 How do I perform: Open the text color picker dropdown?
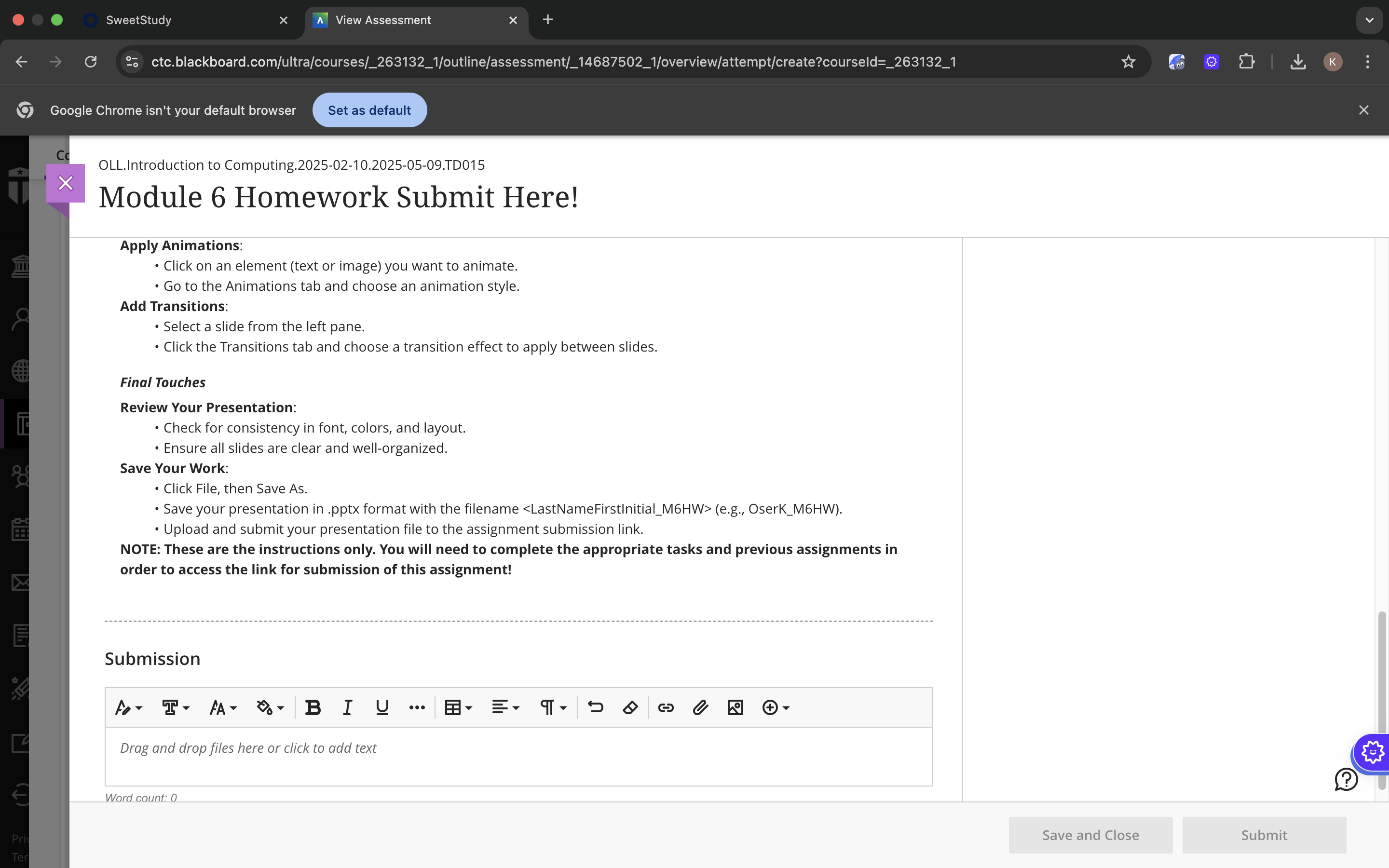270,708
